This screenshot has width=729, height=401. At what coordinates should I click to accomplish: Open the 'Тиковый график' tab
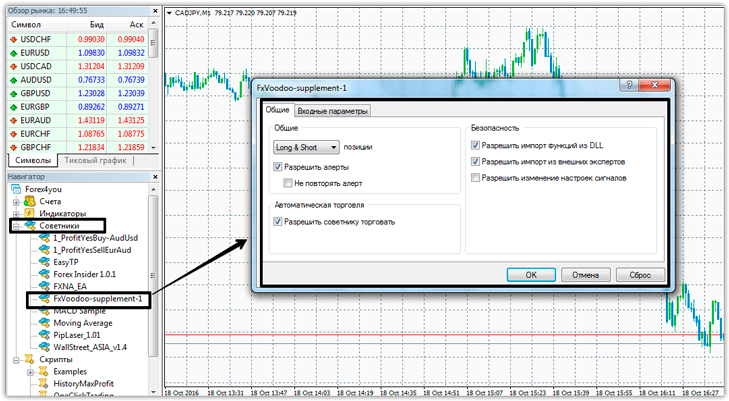click(x=95, y=160)
